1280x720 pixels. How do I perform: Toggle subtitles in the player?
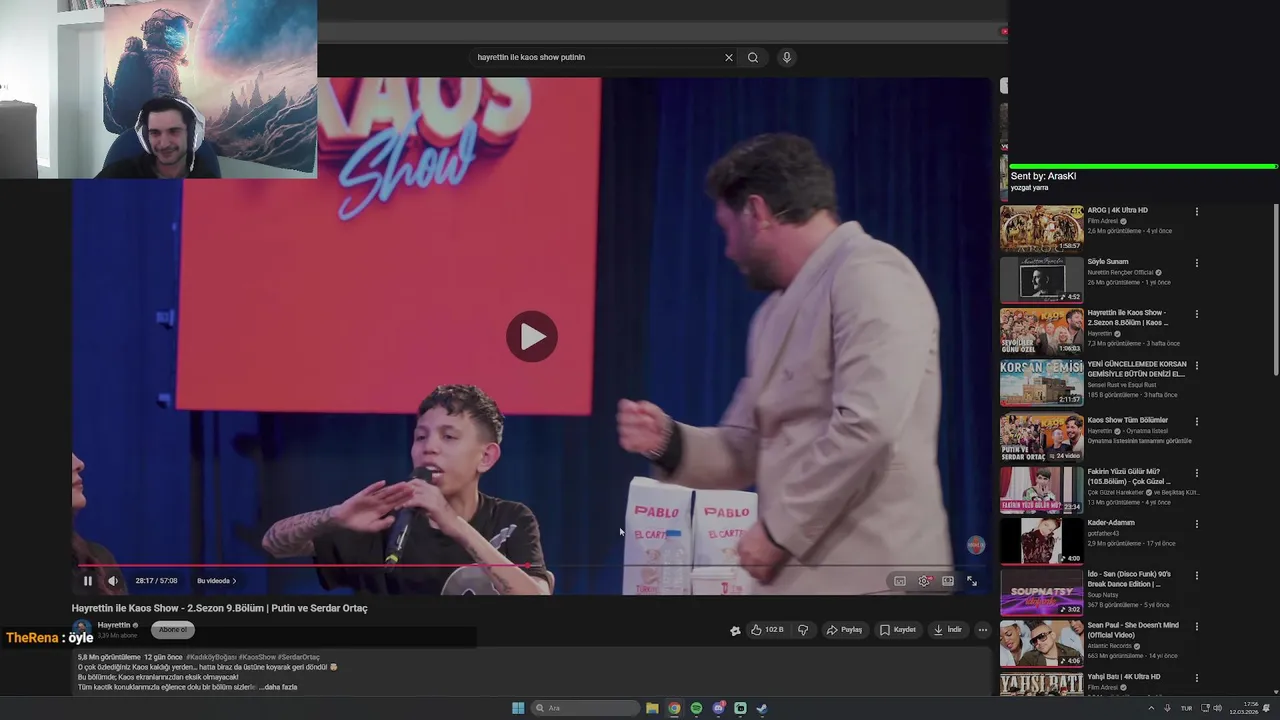(x=900, y=581)
